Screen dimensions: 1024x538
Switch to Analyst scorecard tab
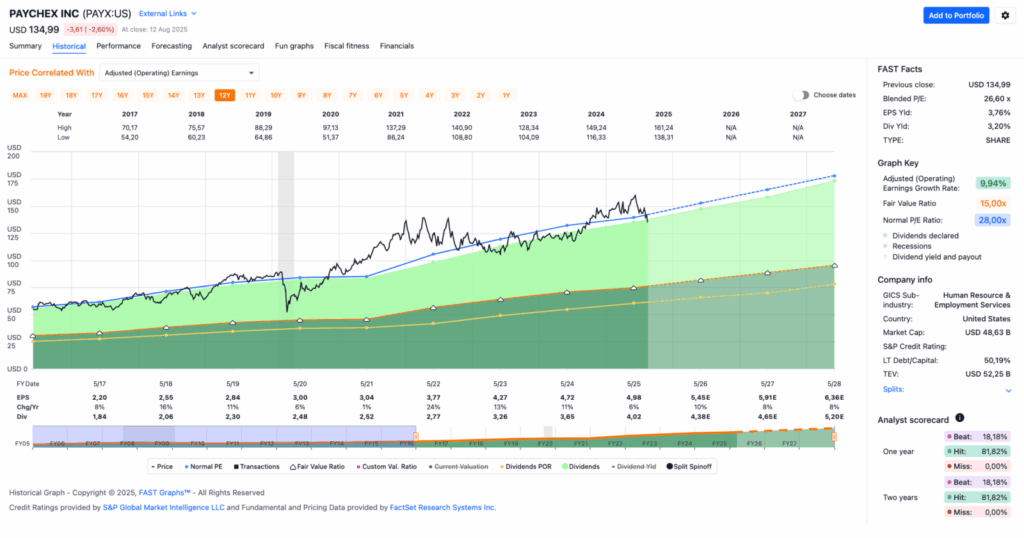pyautogui.click(x=233, y=46)
